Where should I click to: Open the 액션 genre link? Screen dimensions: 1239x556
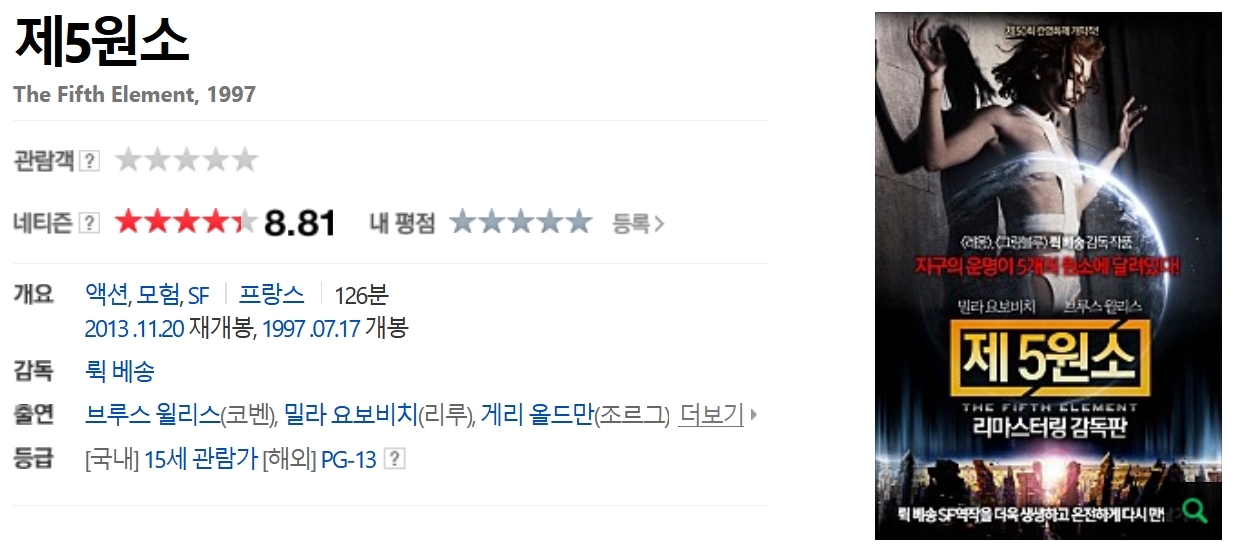107,294
